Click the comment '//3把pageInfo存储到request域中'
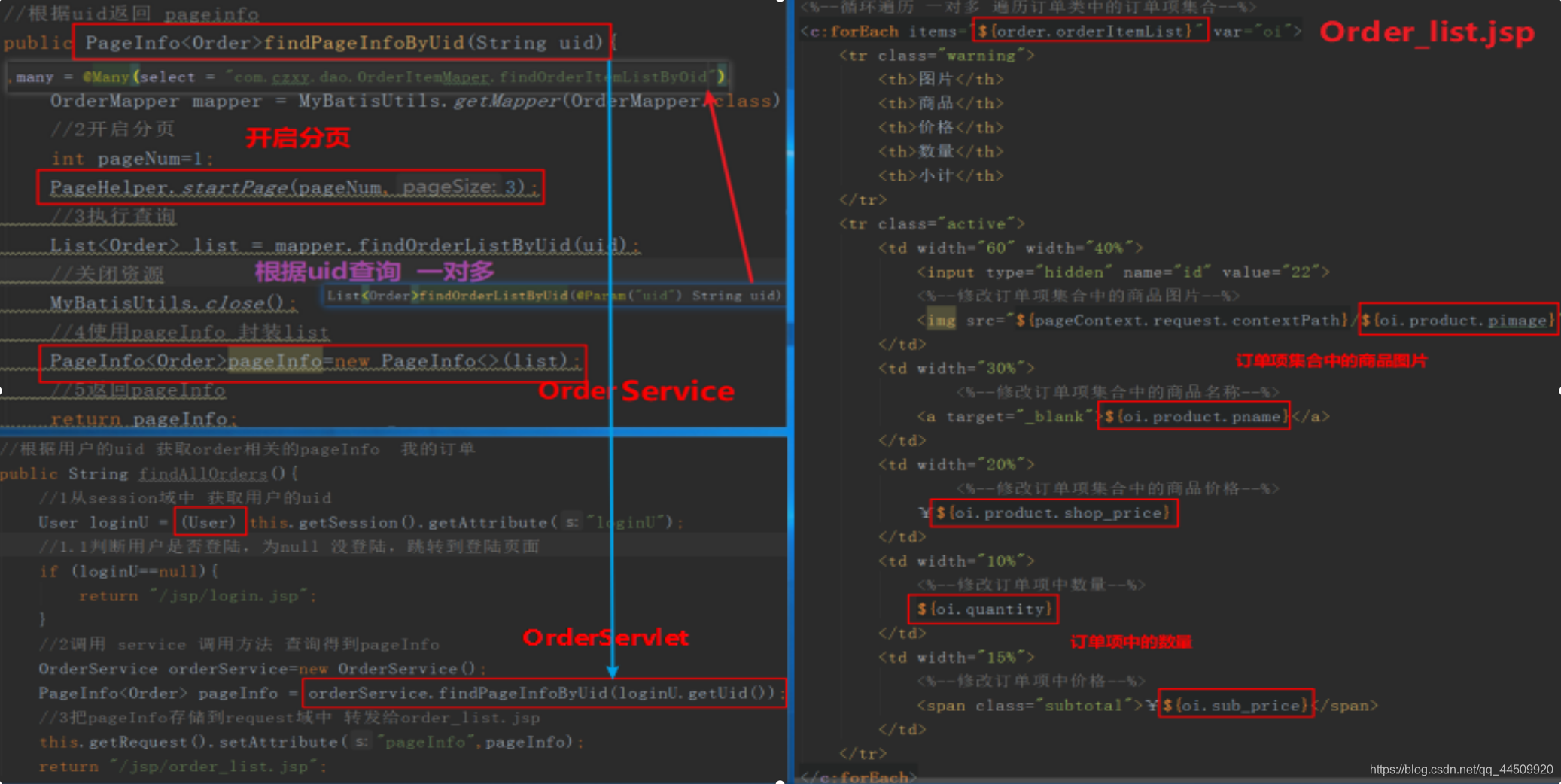This screenshot has height=784, width=1561. [x=289, y=718]
